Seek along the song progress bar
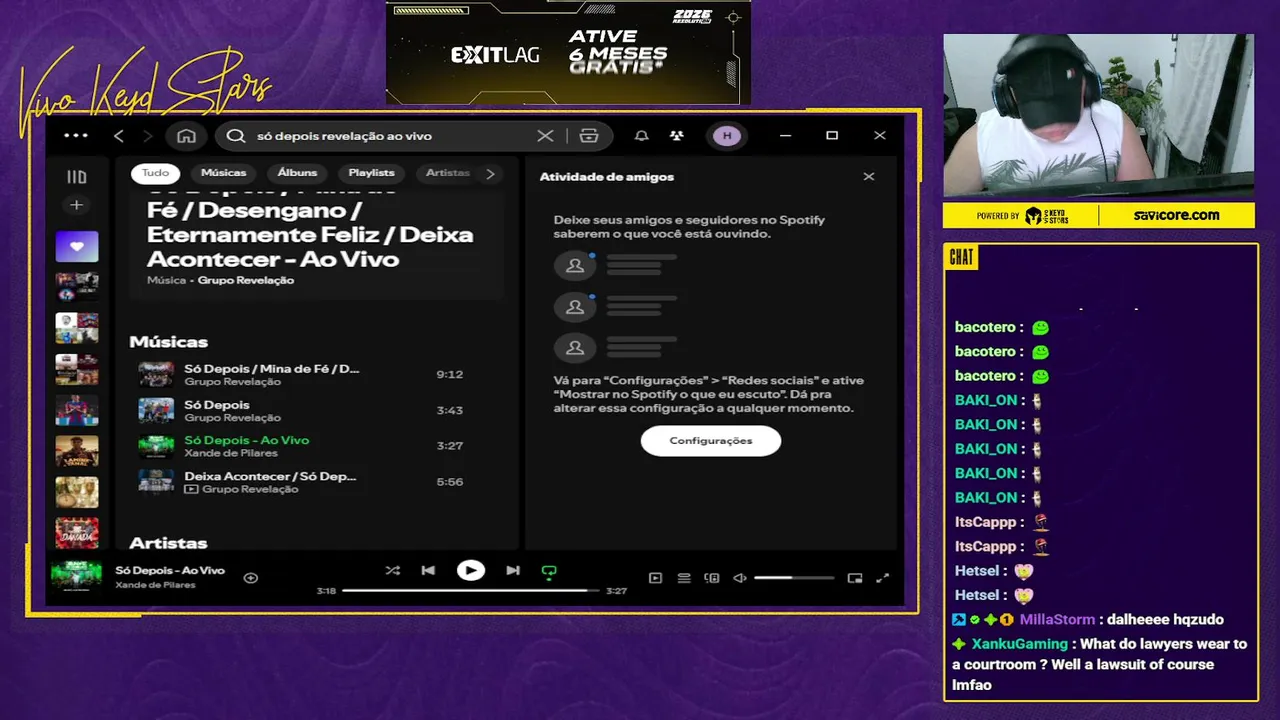Image resolution: width=1280 pixels, height=720 pixels. [471, 591]
